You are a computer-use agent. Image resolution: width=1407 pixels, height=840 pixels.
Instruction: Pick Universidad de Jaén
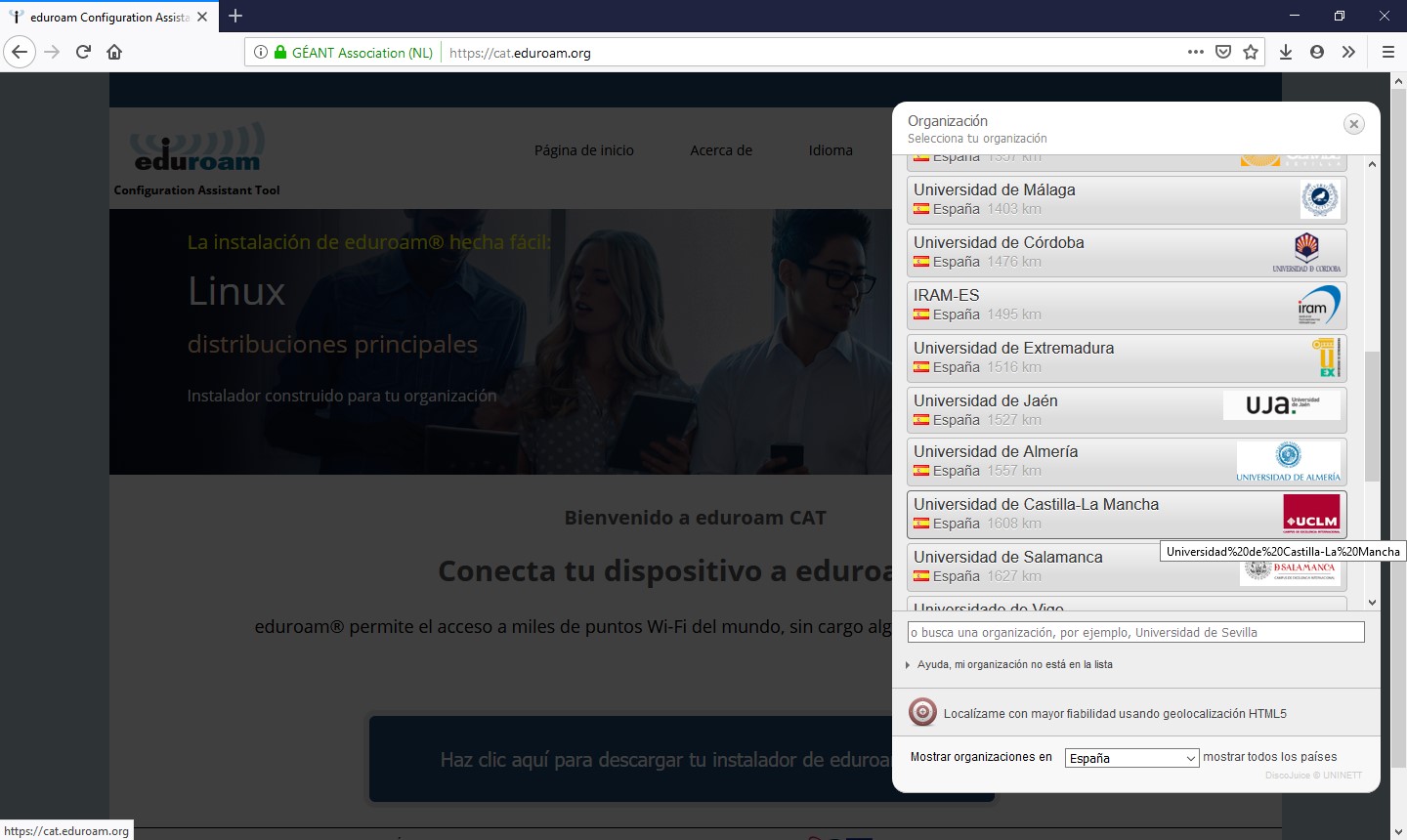1127,410
